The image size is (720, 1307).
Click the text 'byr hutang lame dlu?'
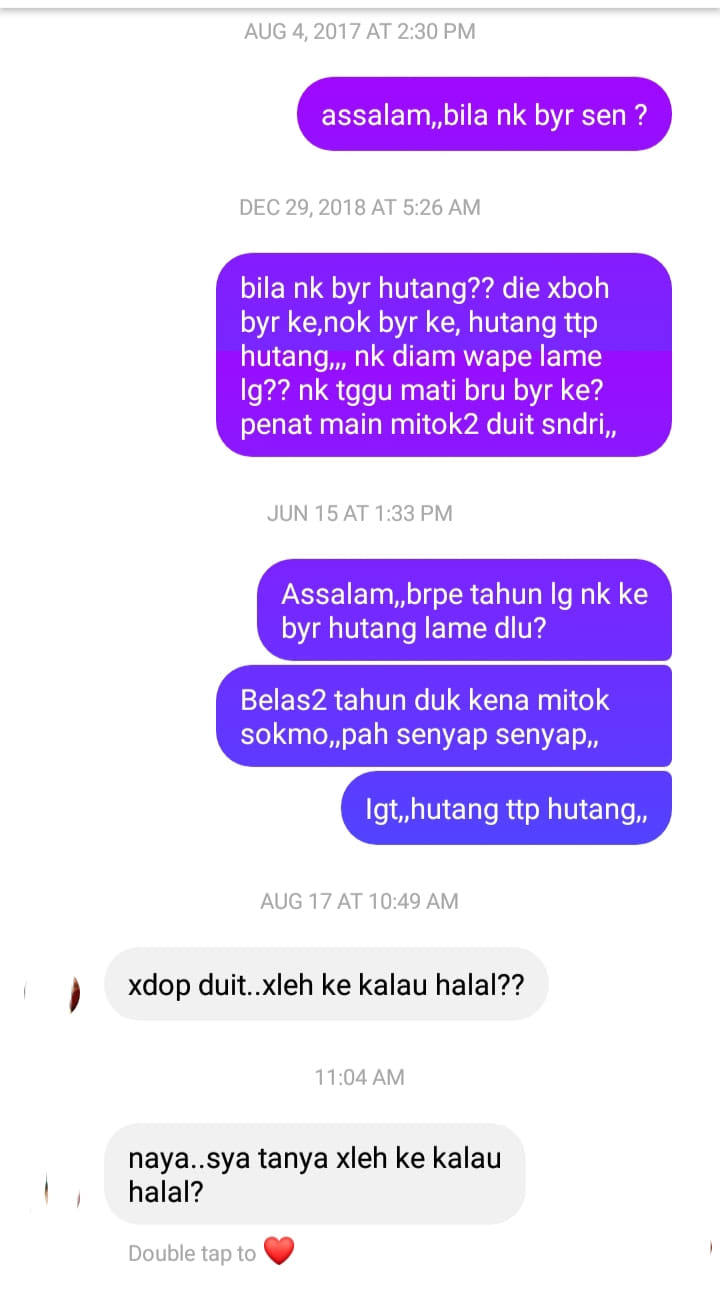(413, 630)
